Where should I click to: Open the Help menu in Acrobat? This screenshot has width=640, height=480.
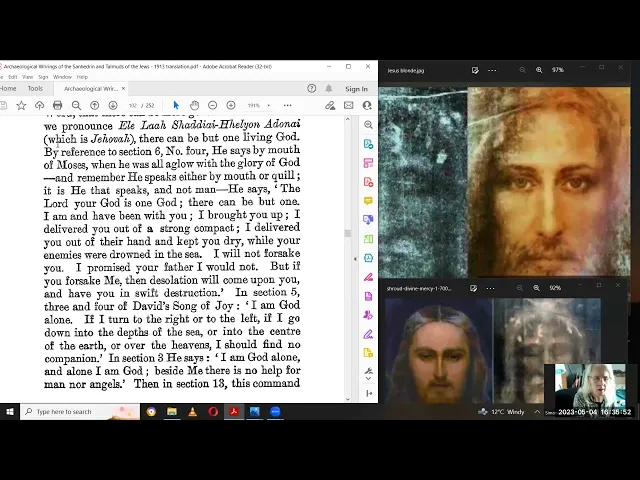click(x=82, y=77)
